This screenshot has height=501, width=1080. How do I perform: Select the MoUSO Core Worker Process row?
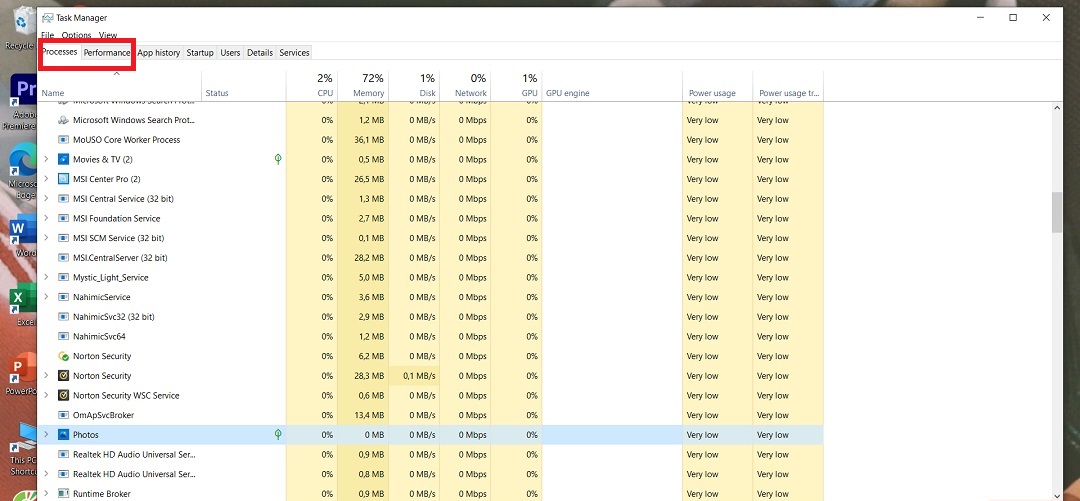430,139
